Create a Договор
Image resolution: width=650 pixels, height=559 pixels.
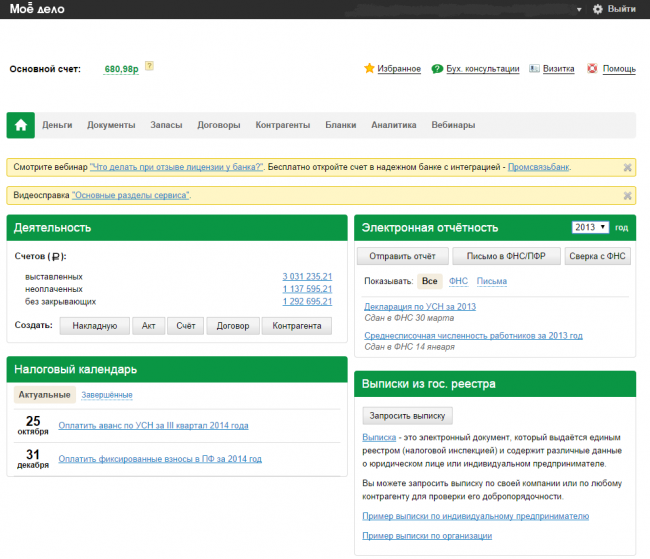pyautogui.click(x=233, y=326)
